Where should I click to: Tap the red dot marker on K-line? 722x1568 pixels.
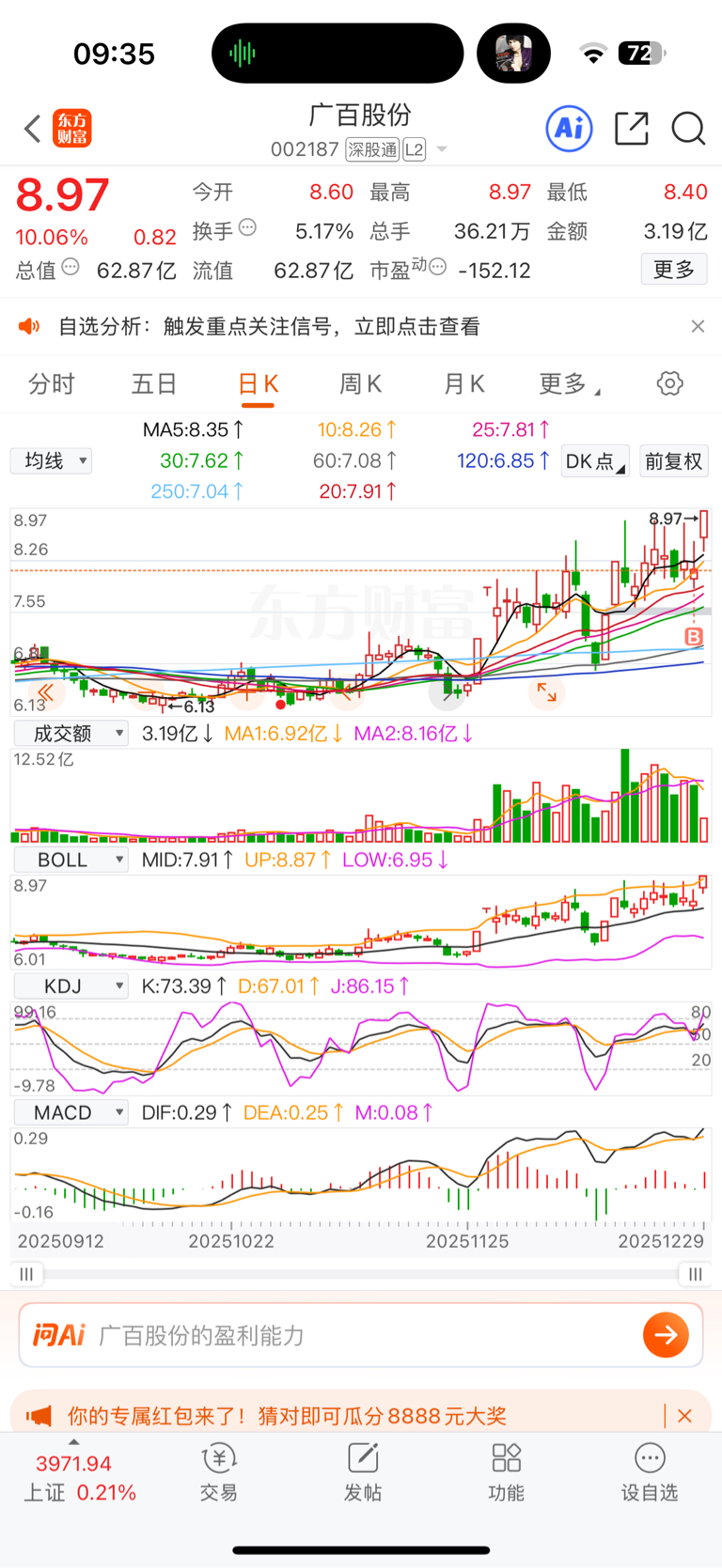tap(280, 704)
